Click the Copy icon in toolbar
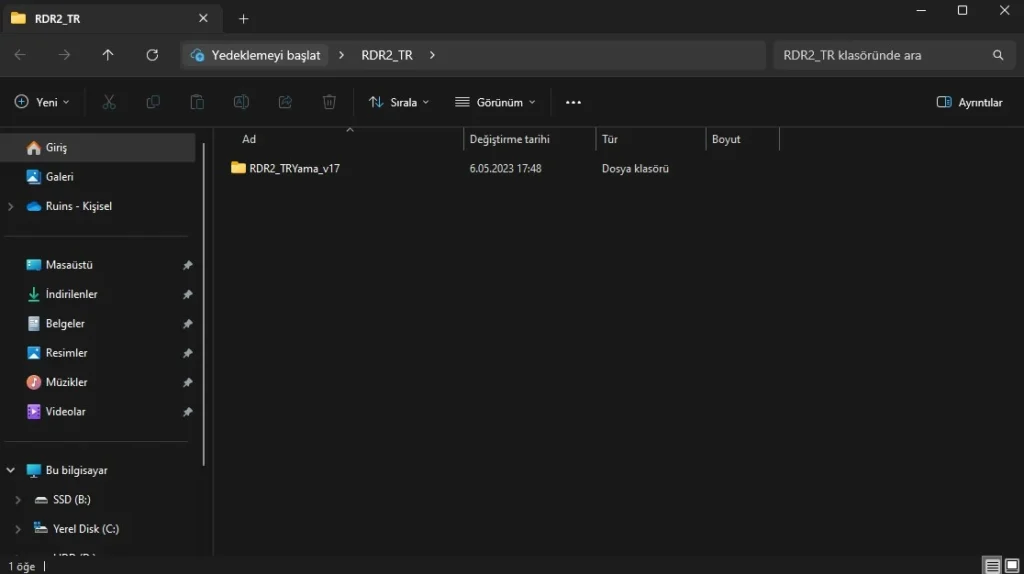1024x574 pixels. pos(153,102)
